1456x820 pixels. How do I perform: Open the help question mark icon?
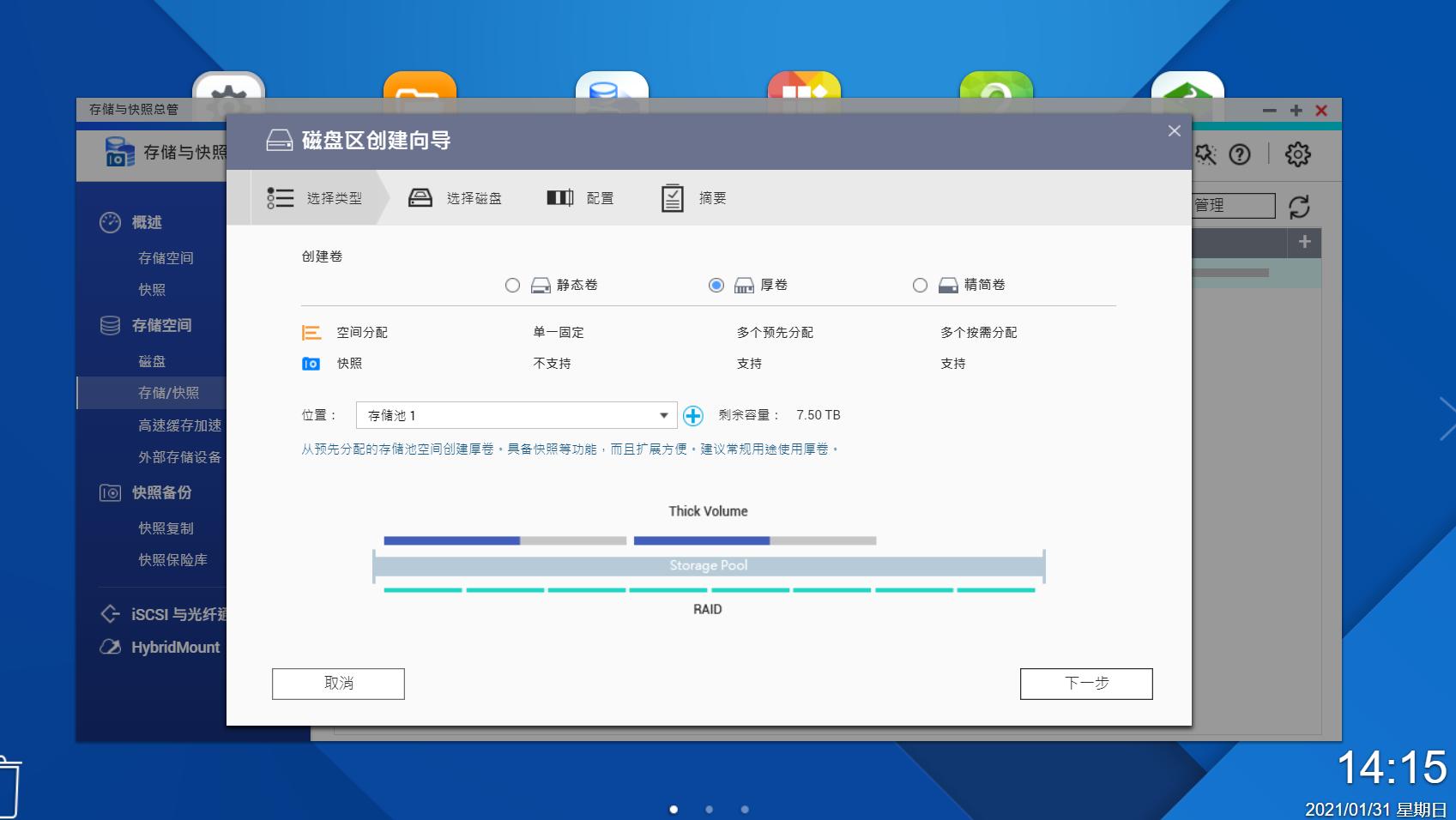1239,154
